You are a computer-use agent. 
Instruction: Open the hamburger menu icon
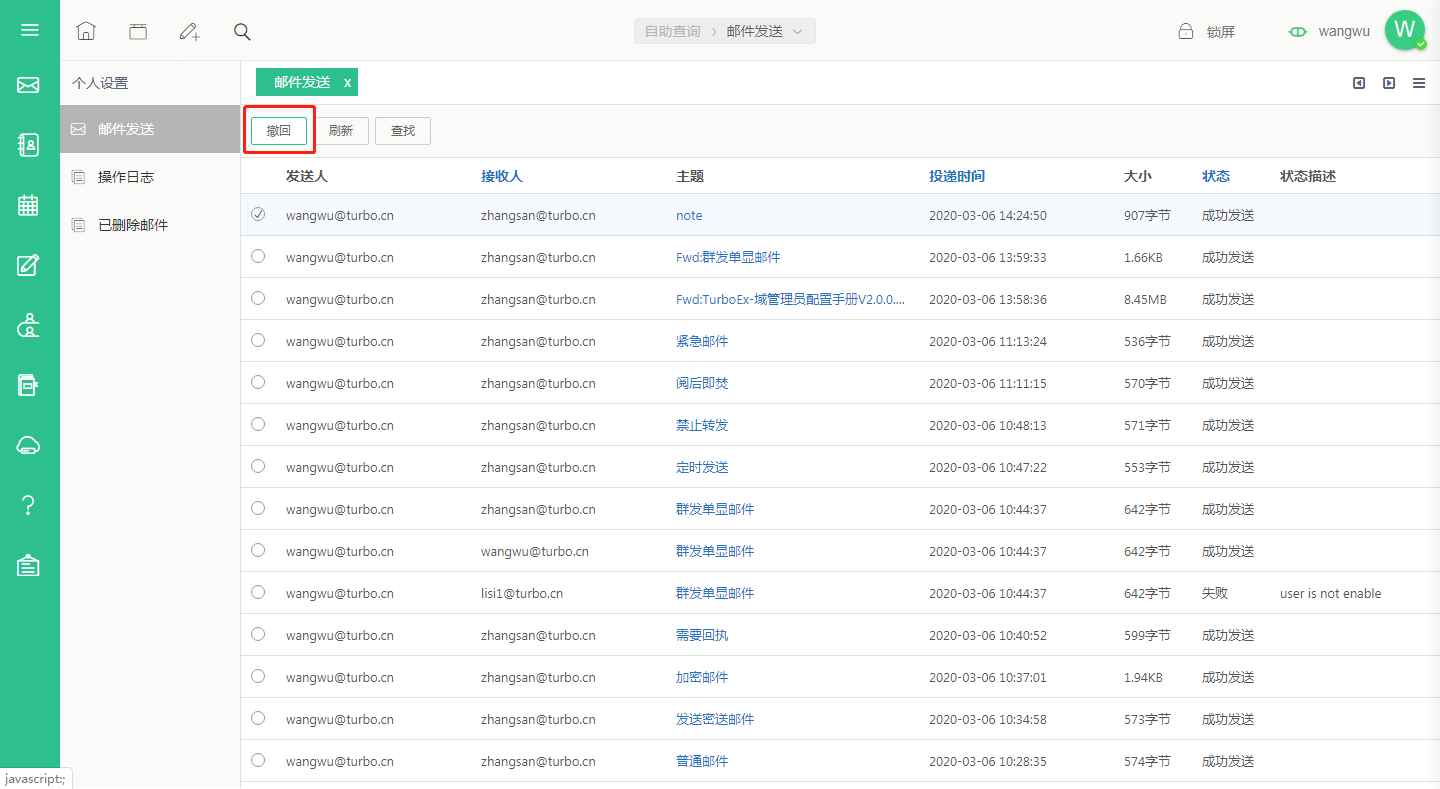tap(29, 30)
